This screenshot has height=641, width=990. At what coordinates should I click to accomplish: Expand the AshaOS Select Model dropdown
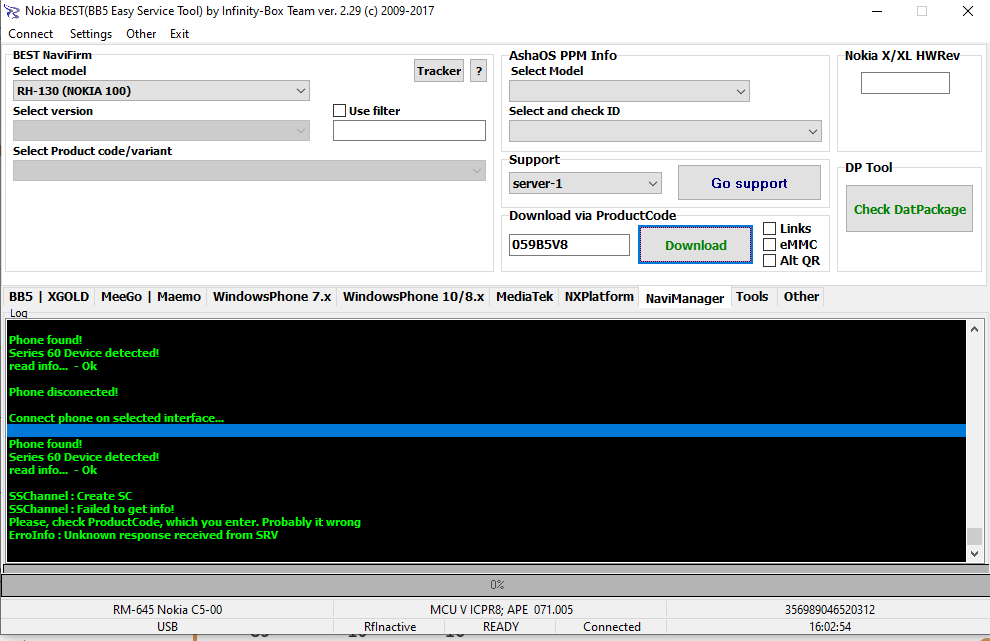(629, 91)
